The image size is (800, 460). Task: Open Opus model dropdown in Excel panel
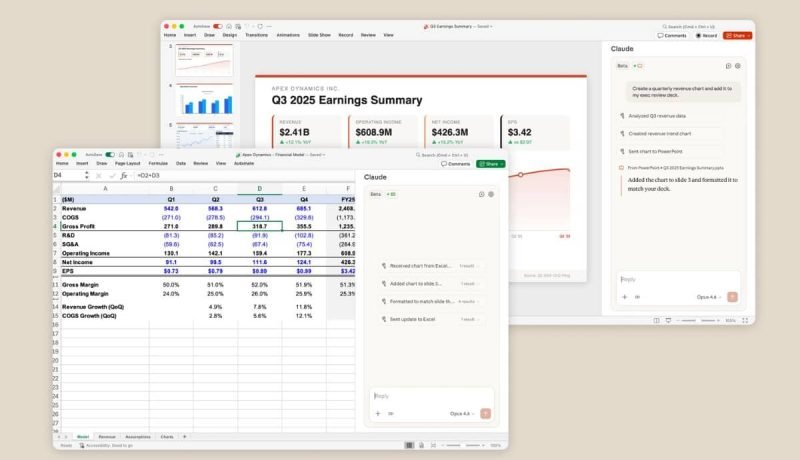pos(461,413)
